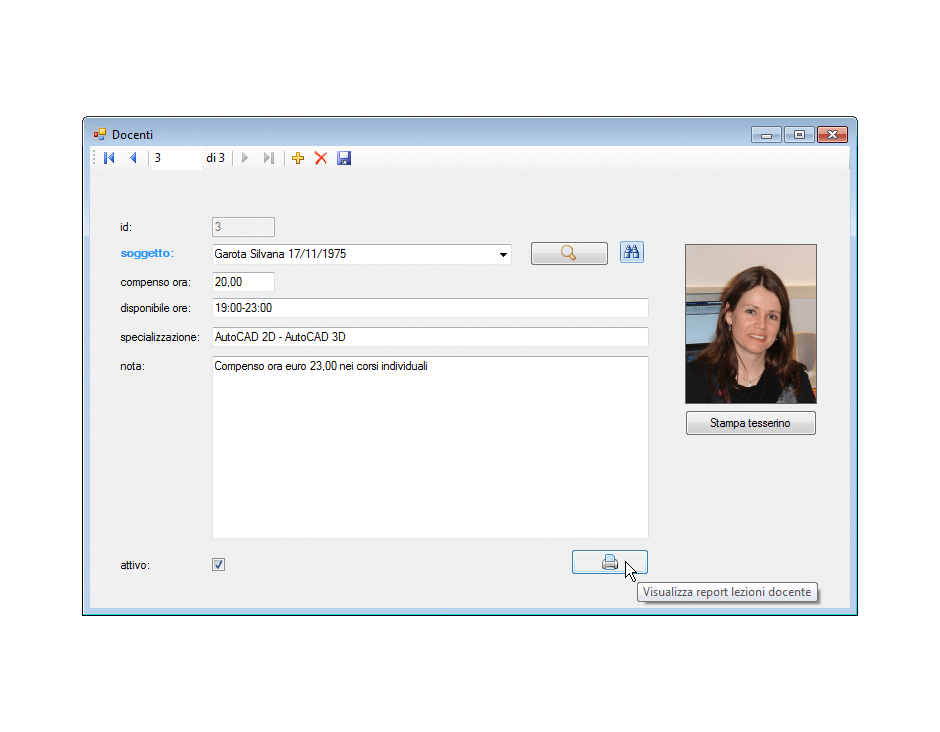Viewport: 940px width, 732px height.
Task: Minimize the Docenti window
Action: click(766, 135)
